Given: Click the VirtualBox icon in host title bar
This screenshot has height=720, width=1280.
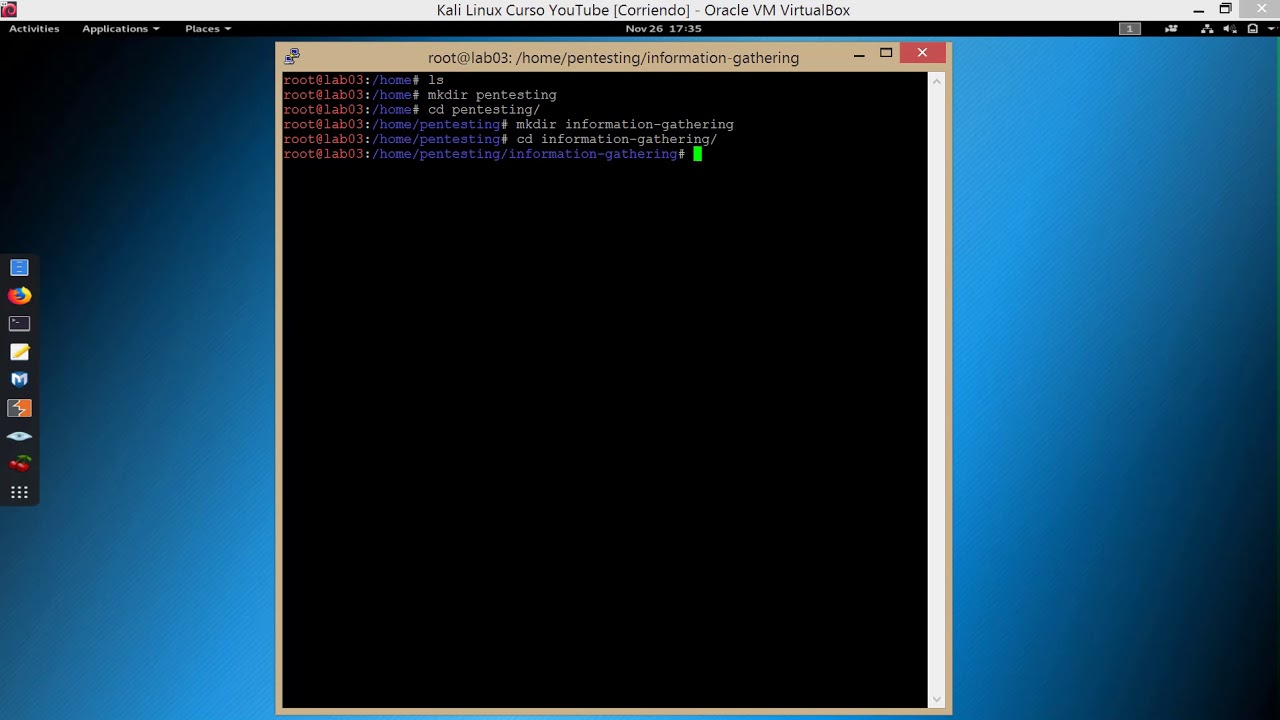Looking at the screenshot, I should point(8,10).
